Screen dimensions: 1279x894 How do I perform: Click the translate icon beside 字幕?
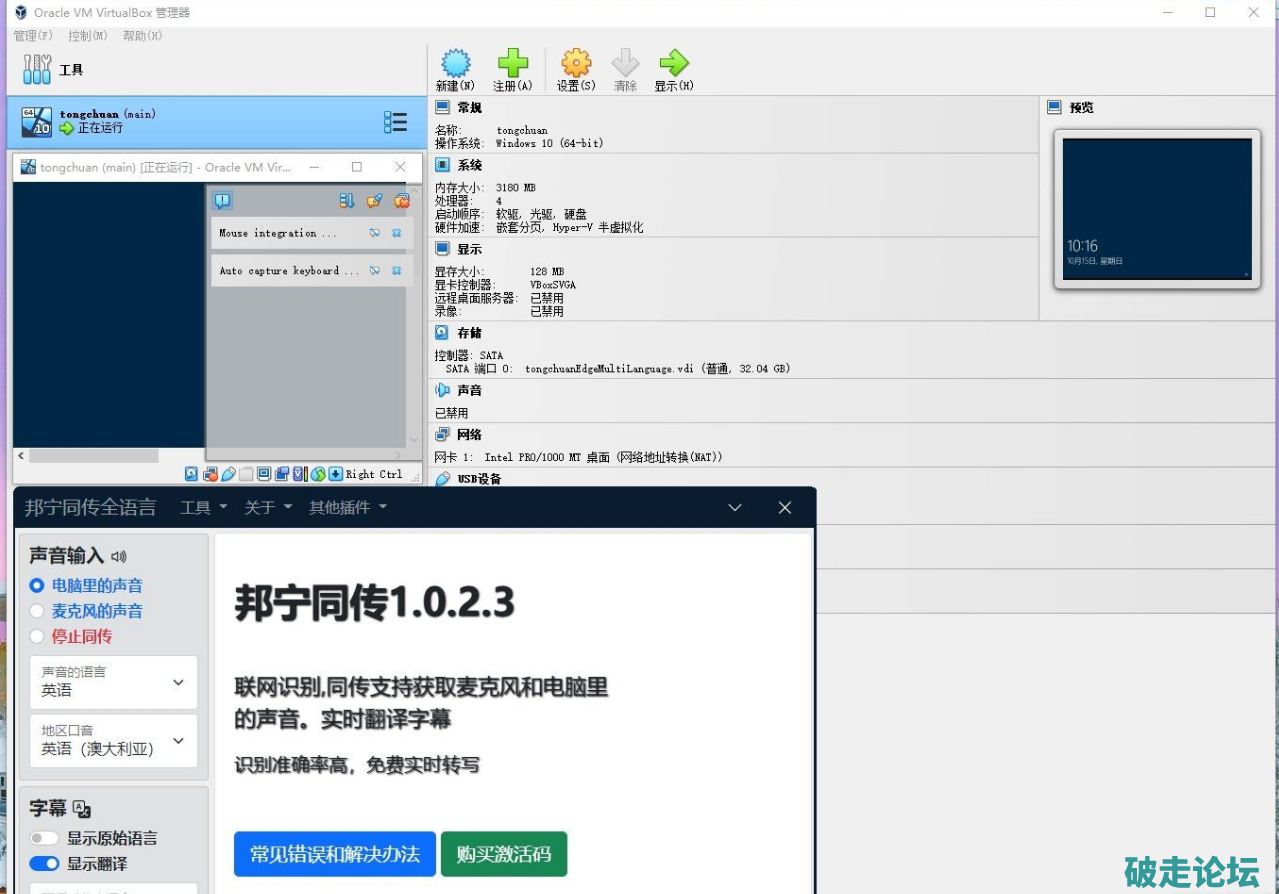82,809
